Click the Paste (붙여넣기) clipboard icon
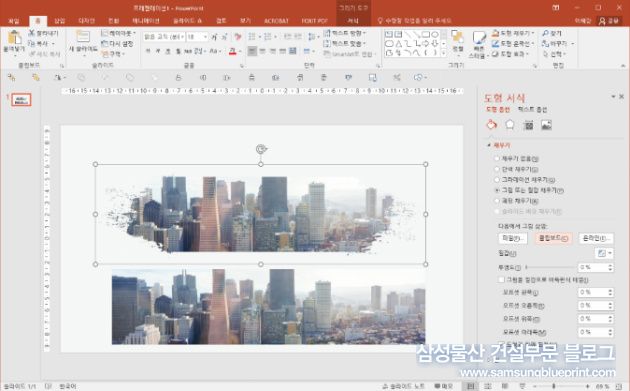This screenshot has height=391, width=630. [14, 37]
